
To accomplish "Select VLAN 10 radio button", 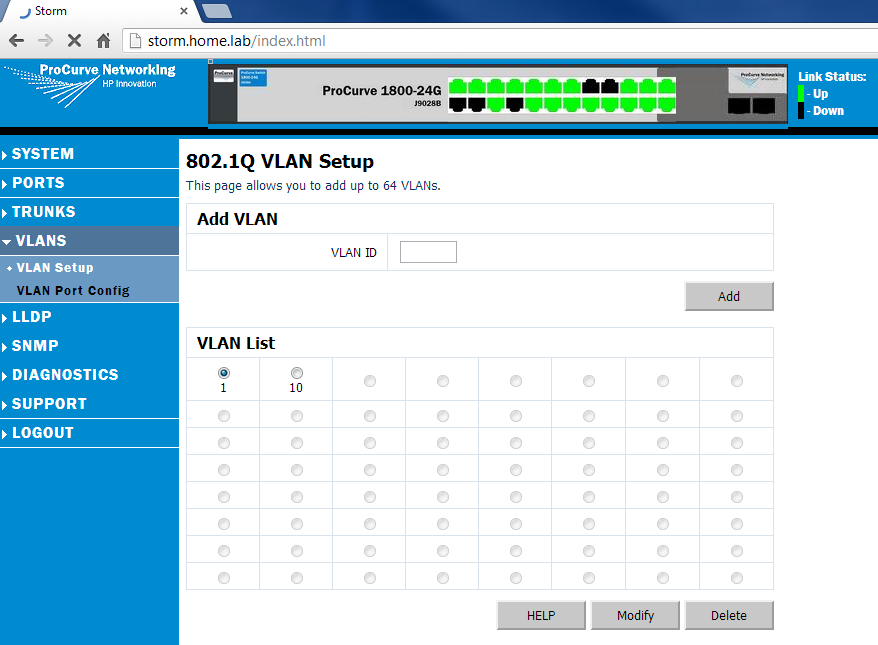I will click(x=296, y=373).
